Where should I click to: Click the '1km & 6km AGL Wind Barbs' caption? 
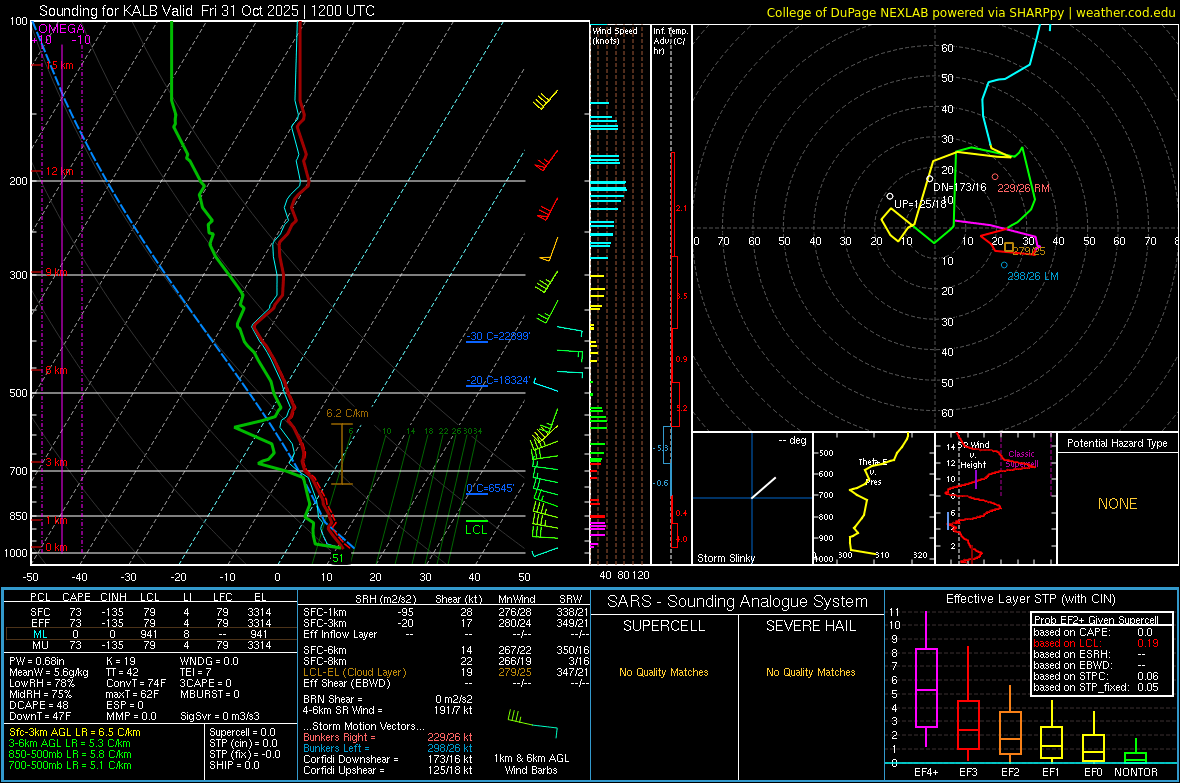click(x=531, y=764)
